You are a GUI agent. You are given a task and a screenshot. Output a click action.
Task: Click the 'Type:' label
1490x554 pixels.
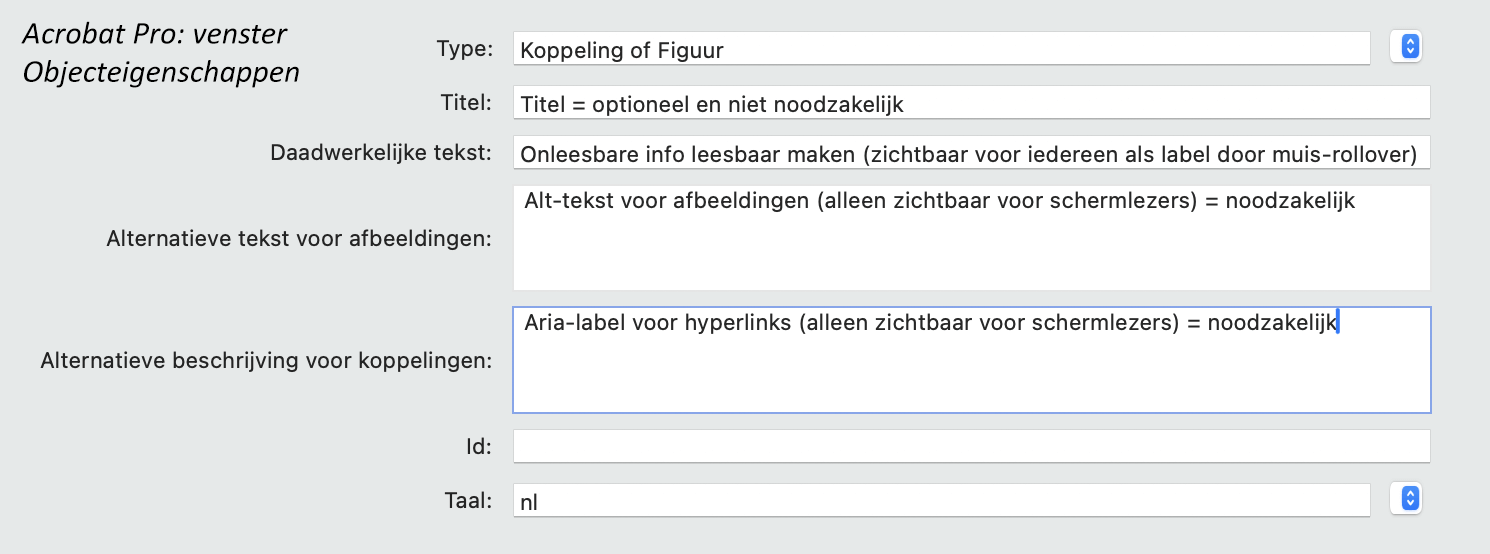pos(465,48)
